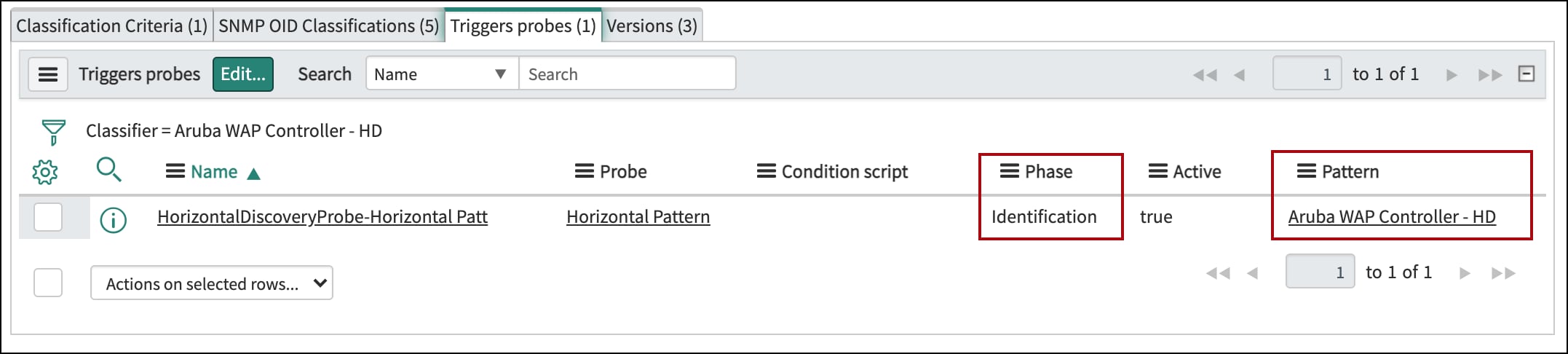Click the filter funnel icon
Screen dimensions: 1568x354
53,133
